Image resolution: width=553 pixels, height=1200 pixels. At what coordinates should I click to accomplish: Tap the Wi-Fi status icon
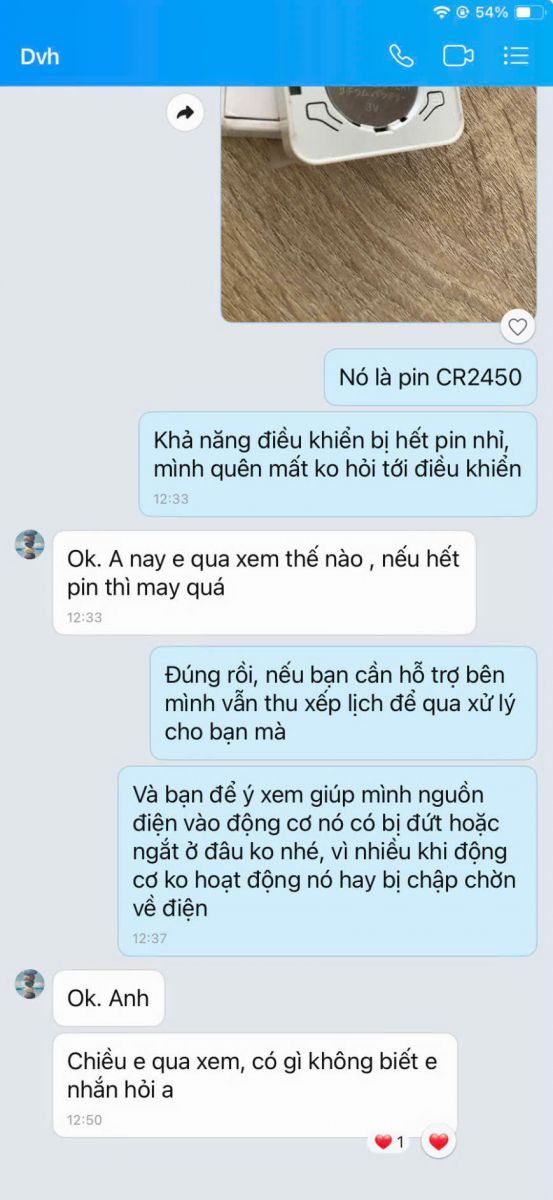click(441, 12)
